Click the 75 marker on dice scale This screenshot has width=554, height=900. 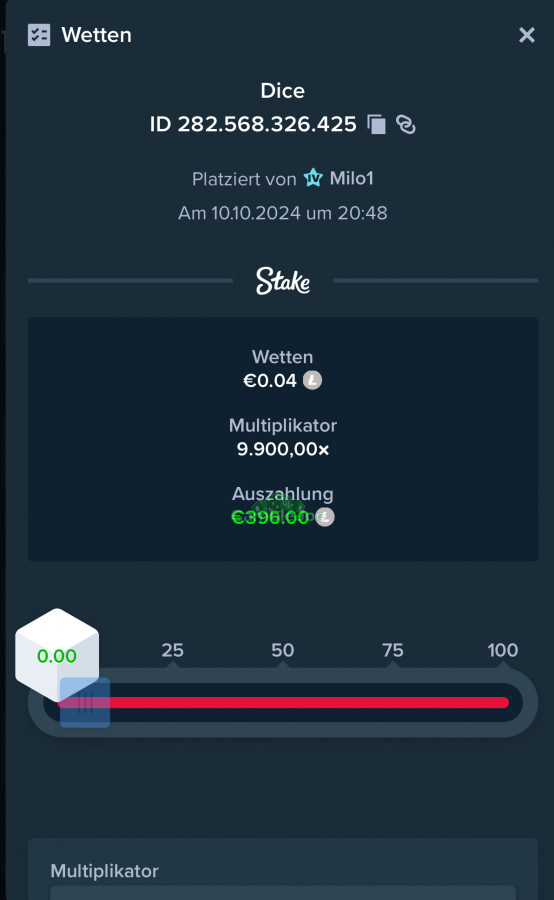pyautogui.click(x=393, y=650)
